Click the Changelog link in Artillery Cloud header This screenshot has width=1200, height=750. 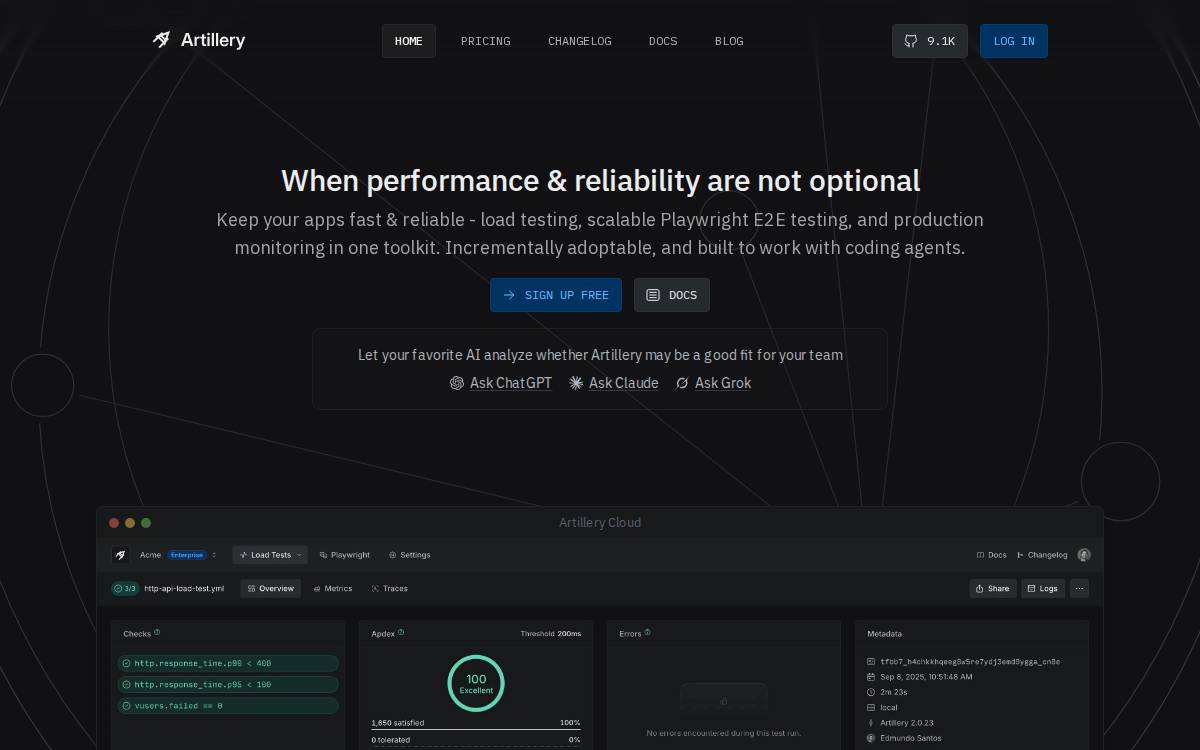1042,555
